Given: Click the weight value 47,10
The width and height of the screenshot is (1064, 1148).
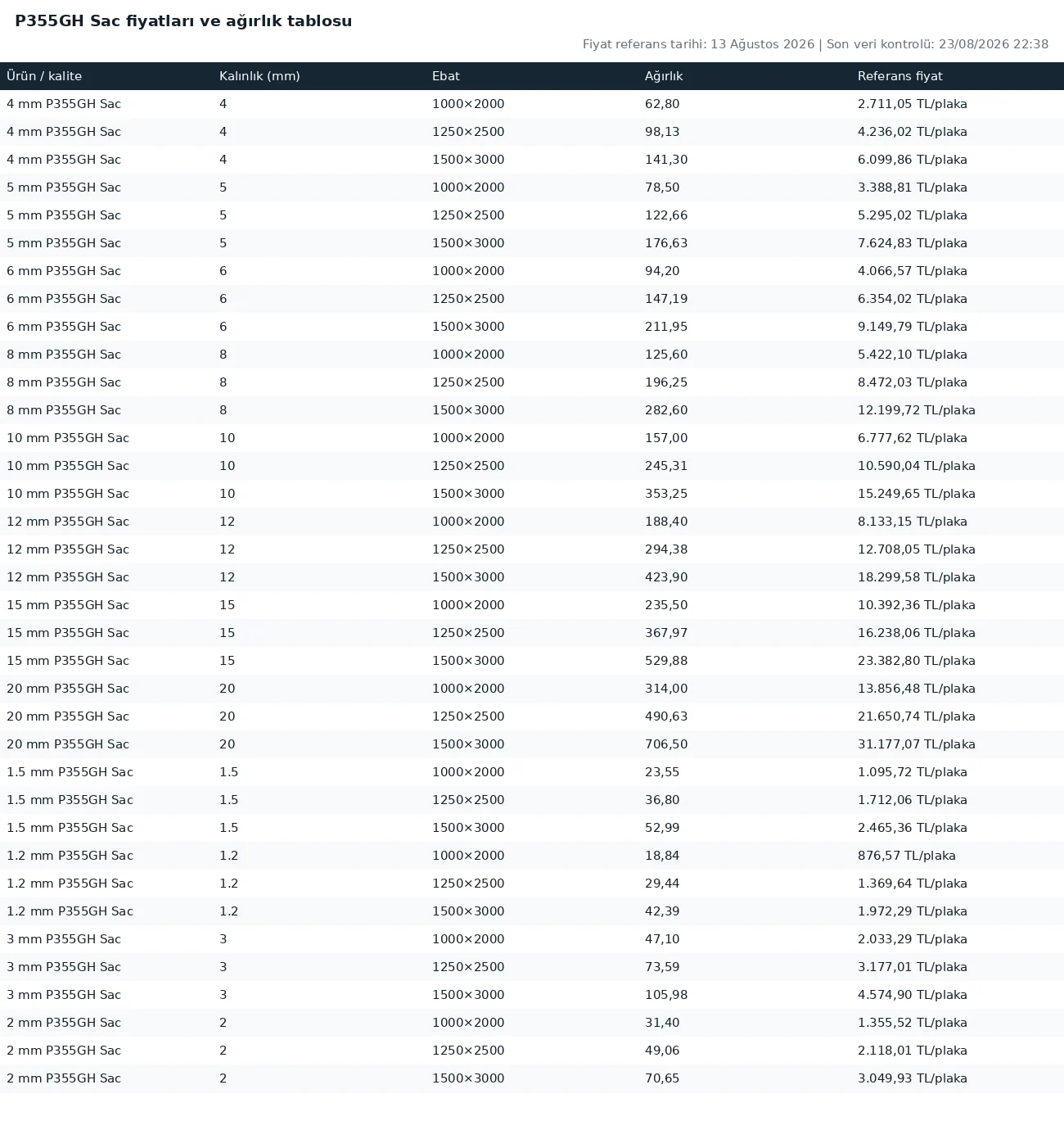Looking at the screenshot, I should (662, 939).
